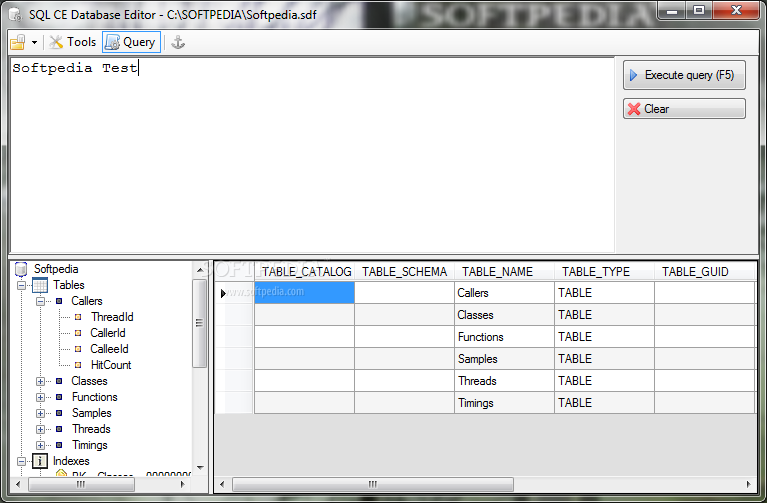The height and width of the screenshot is (503, 767).
Task: Click the ThreadId column icon
Action: pyautogui.click(x=78, y=317)
